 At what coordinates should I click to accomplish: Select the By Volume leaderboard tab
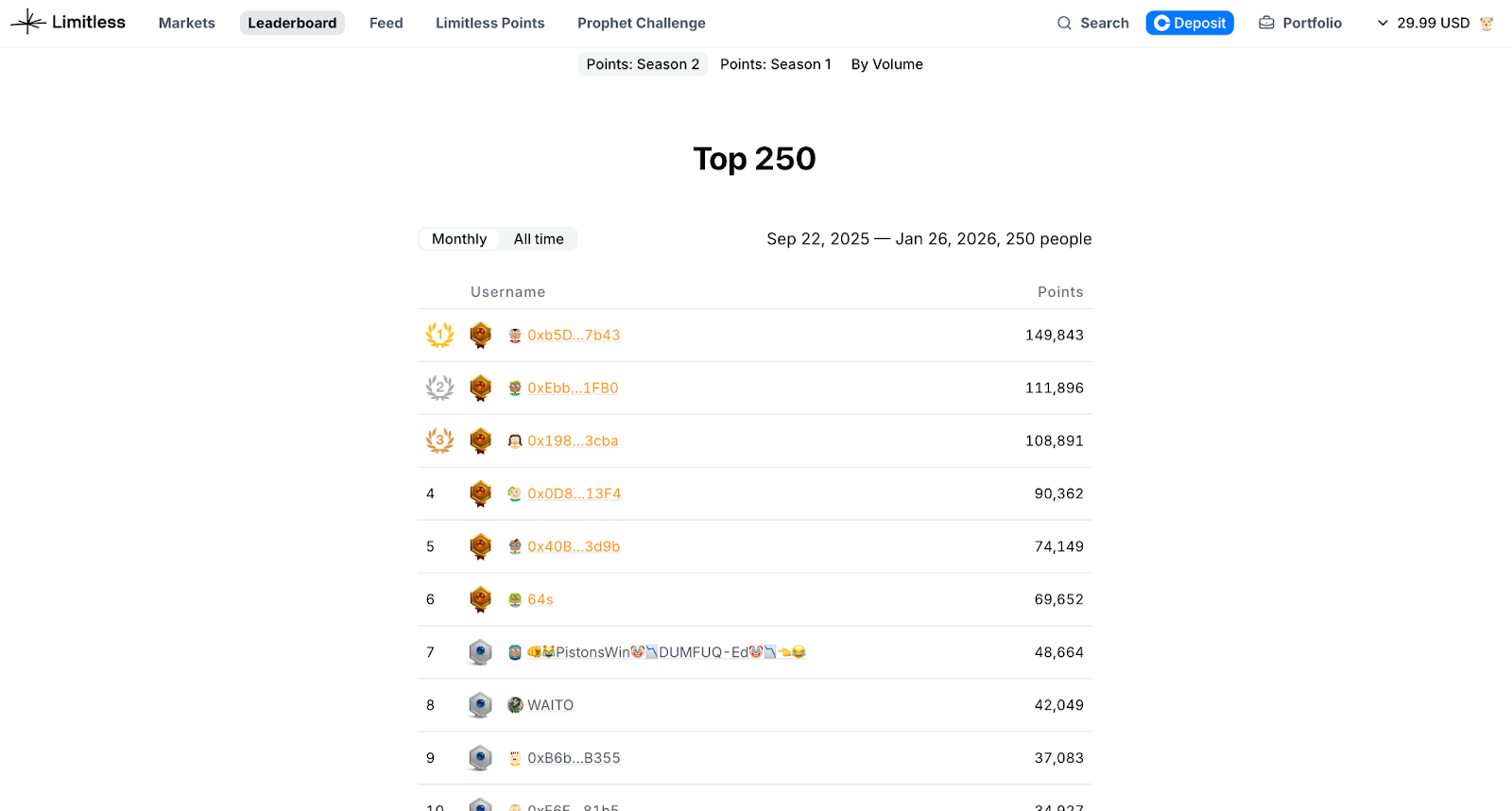coord(886,64)
